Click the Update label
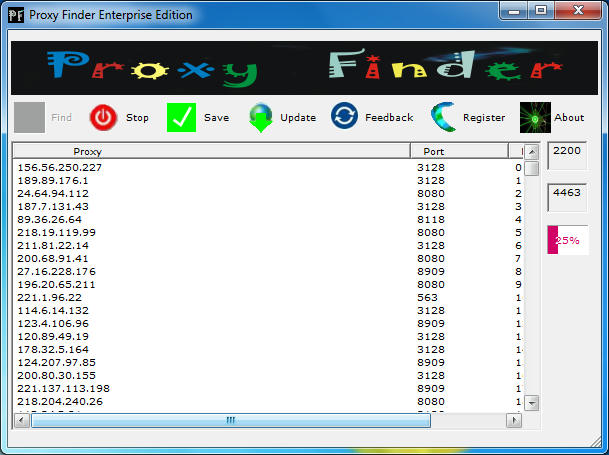 (x=298, y=118)
